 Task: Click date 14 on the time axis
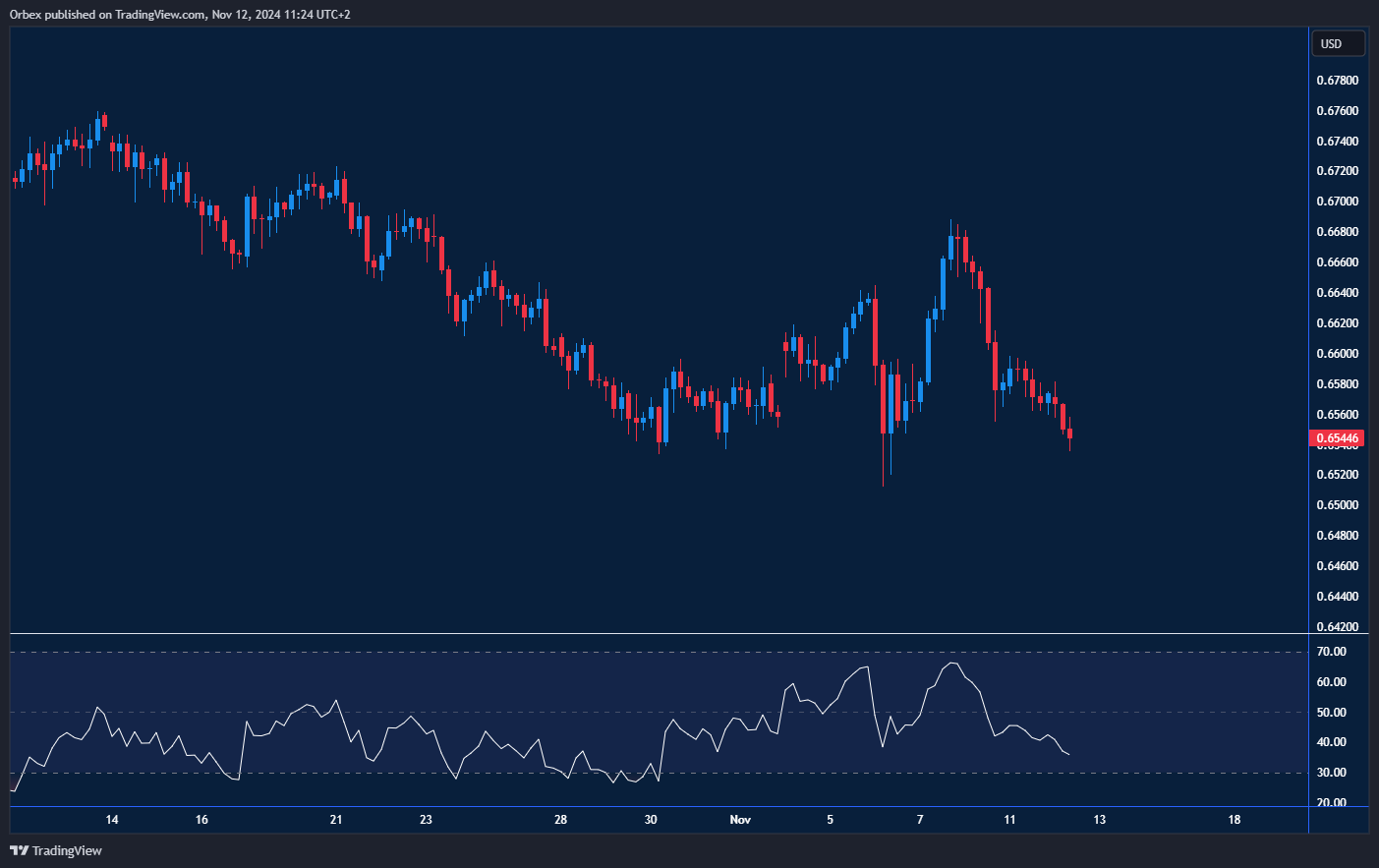pyautogui.click(x=112, y=820)
